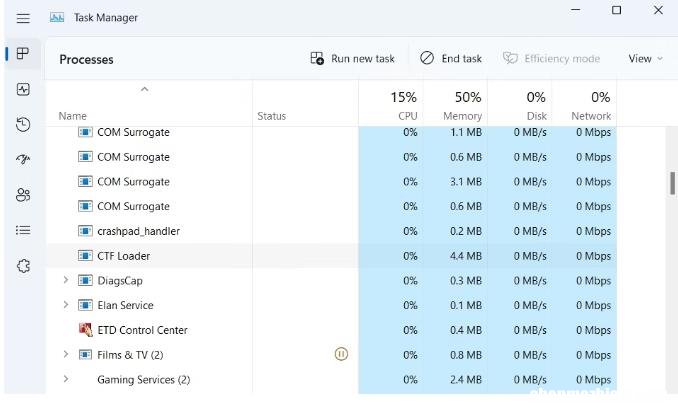Open the hamburger navigation menu
Screen dimensions: 678x411
(23, 18)
